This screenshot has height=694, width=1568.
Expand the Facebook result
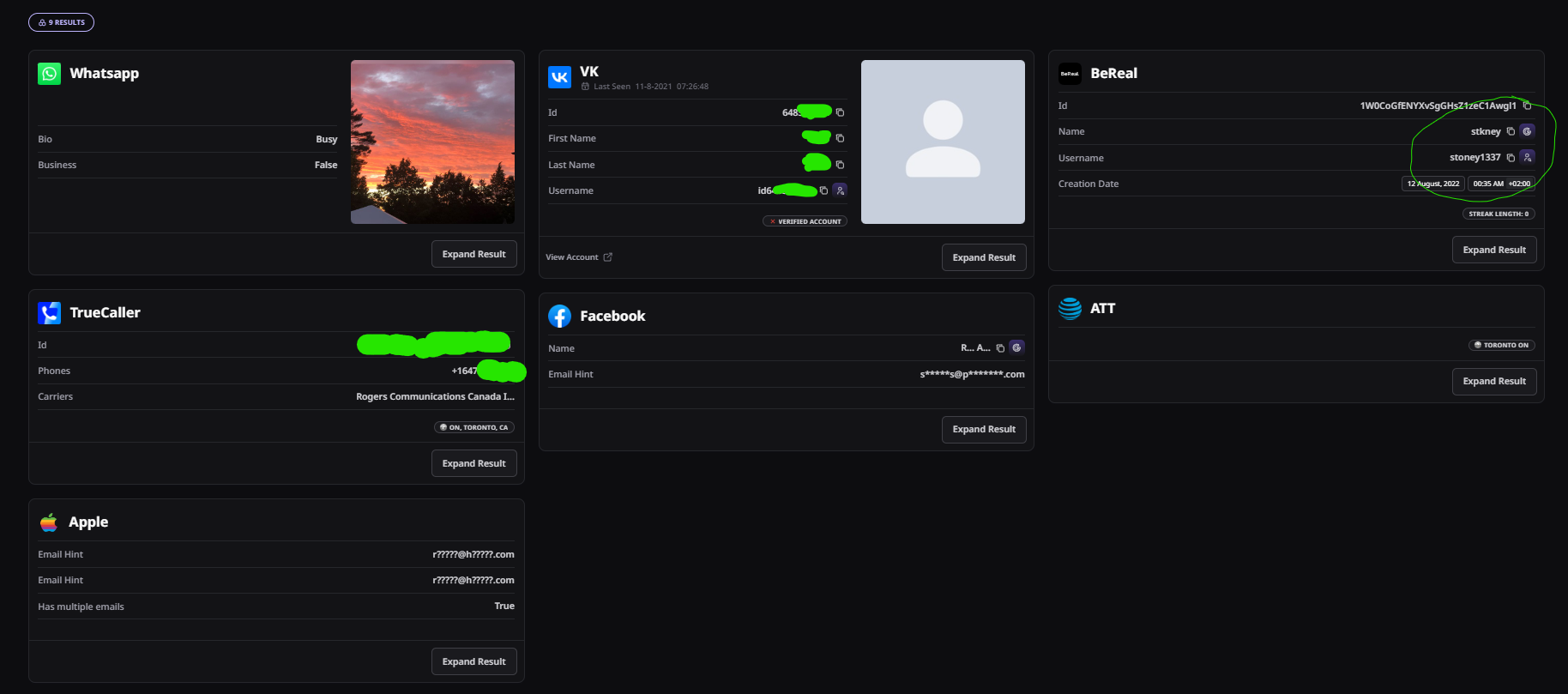click(984, 429)
